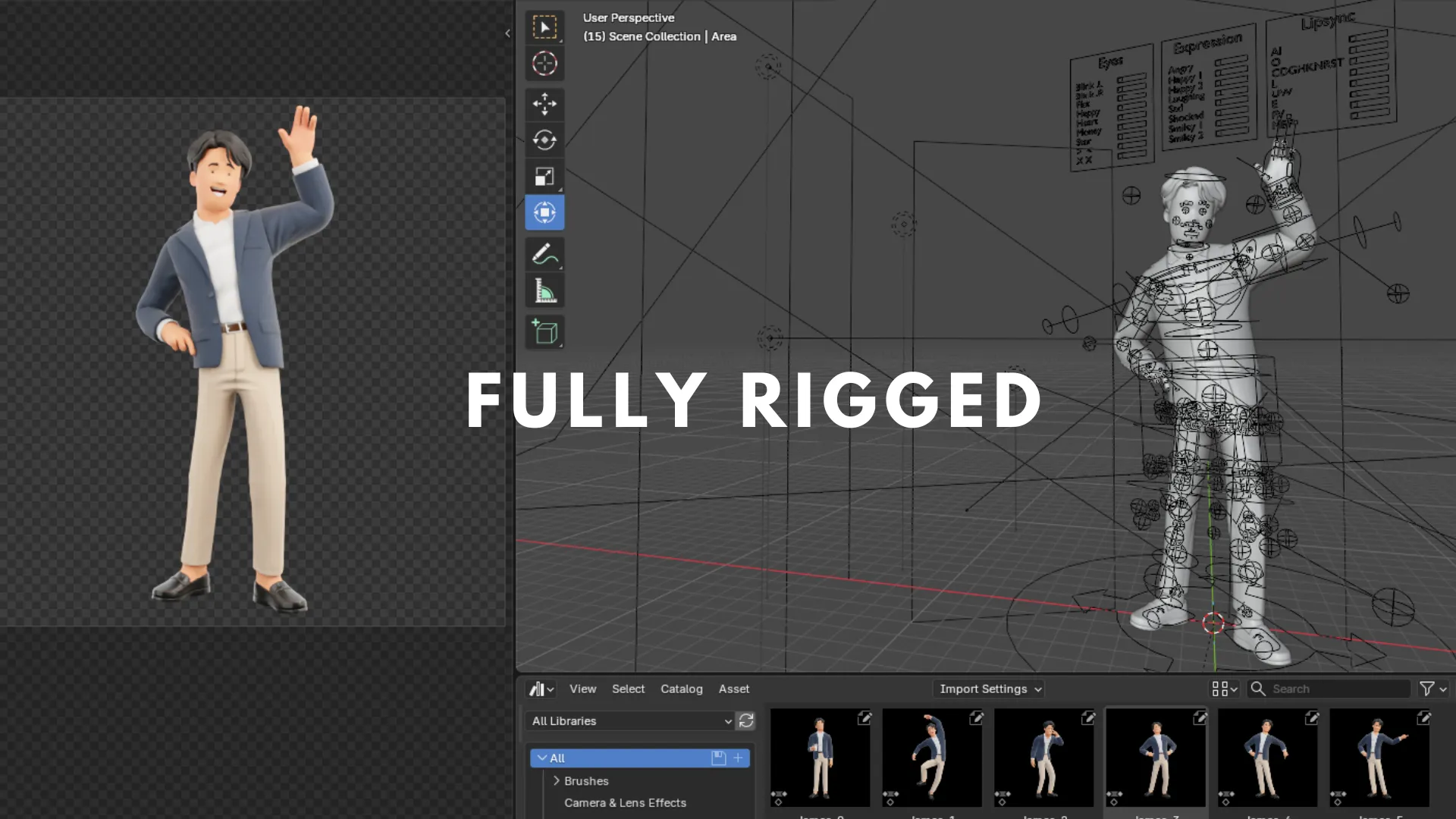Click topmost slider in Expression rig panel
Screen dimensions: 1456x819
[x=1232, y=61]
